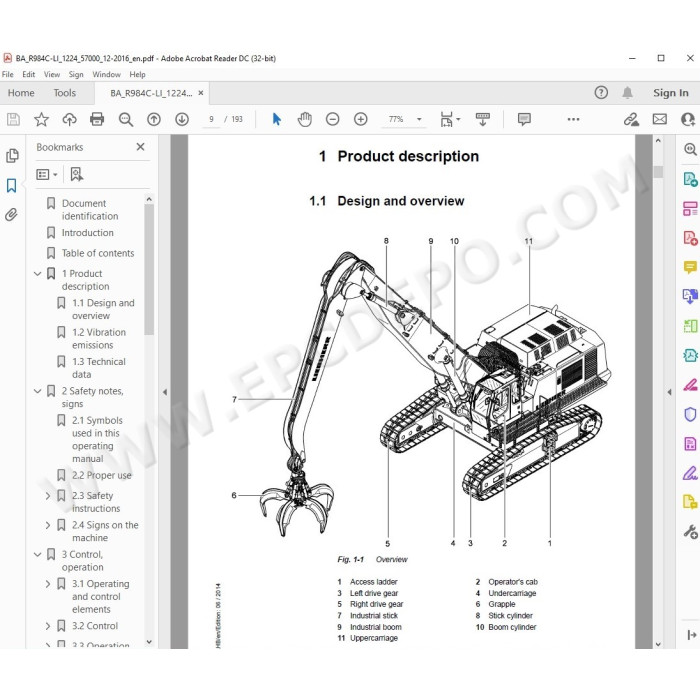Open the Find text magnifier icon

coord(125,119)
